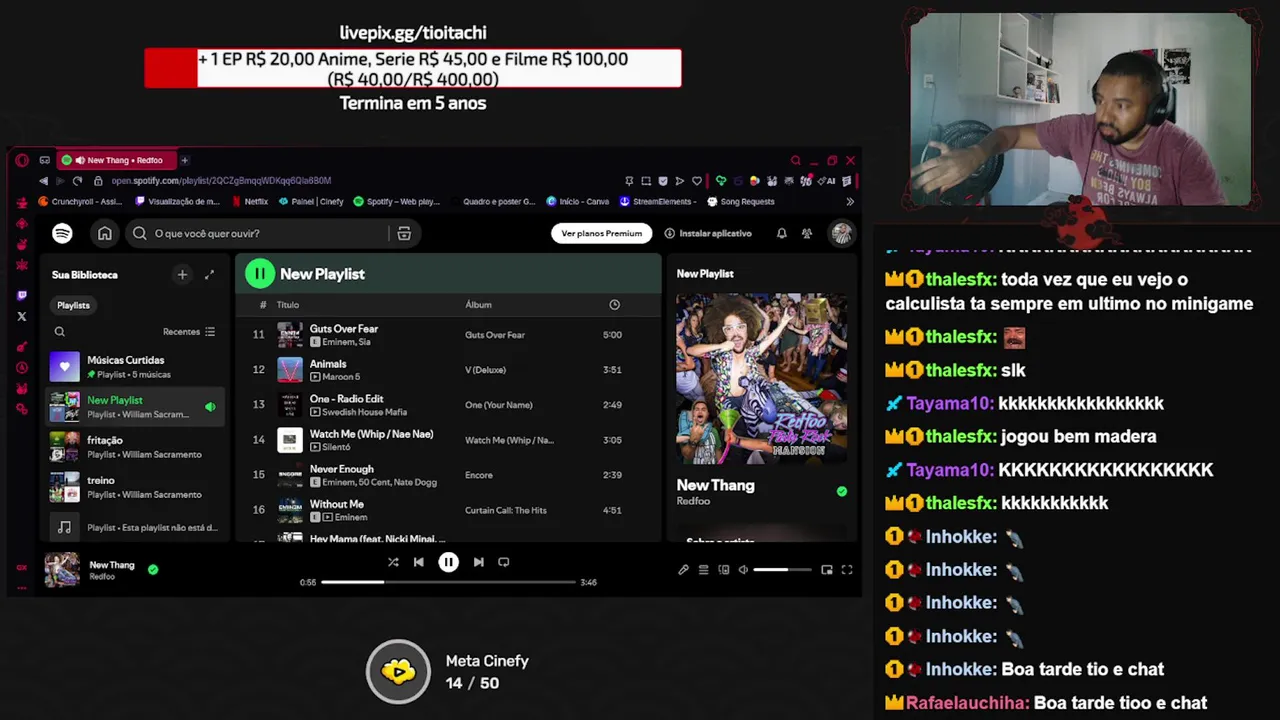The image size is (1280, 720).
Task: Sort by duration clock column header
Action: tap(614, 305)
